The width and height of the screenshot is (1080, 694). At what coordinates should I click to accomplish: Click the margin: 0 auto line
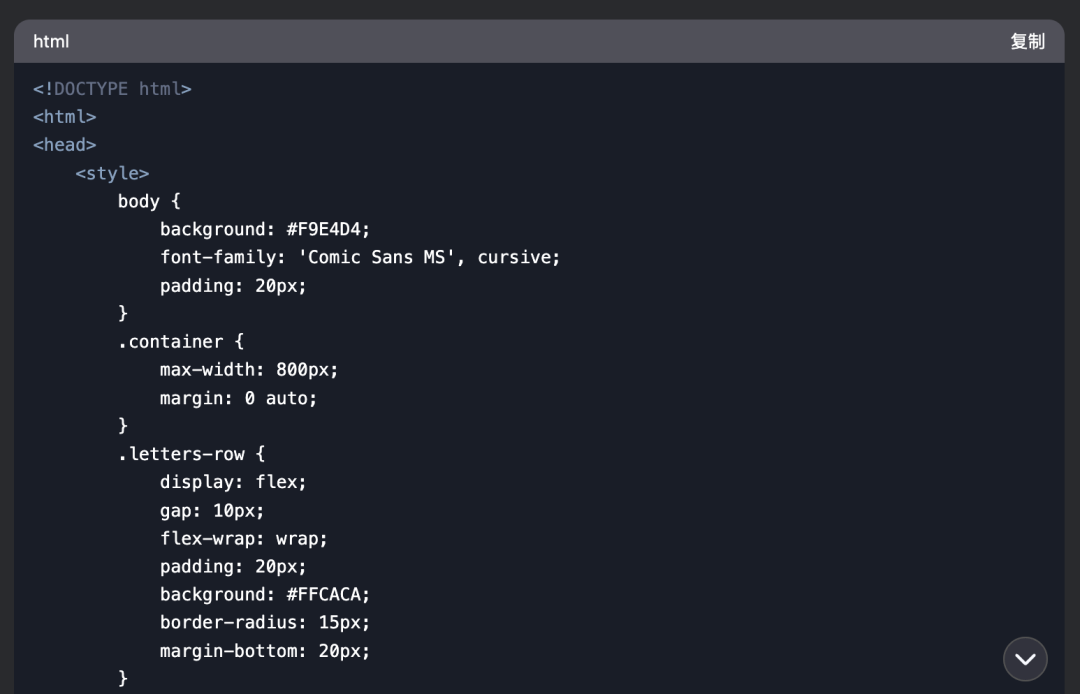tap(238, 398)
